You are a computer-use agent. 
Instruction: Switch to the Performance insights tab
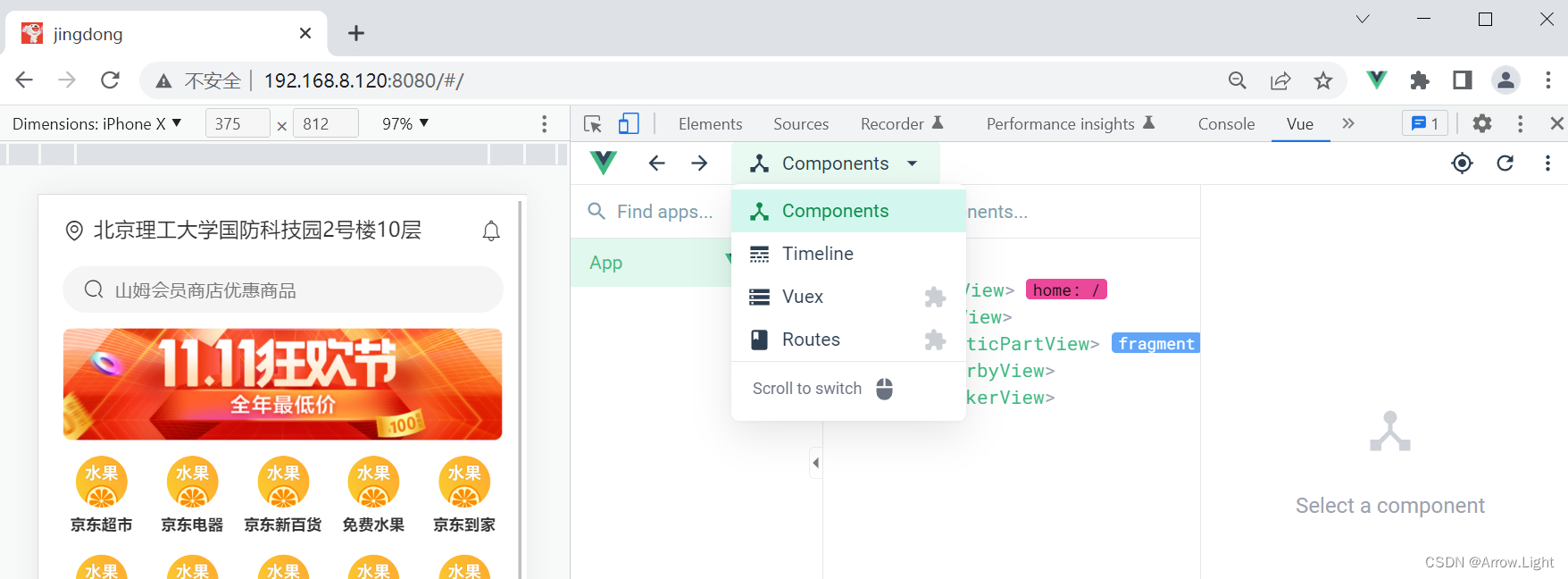[x=1071, y=124]
